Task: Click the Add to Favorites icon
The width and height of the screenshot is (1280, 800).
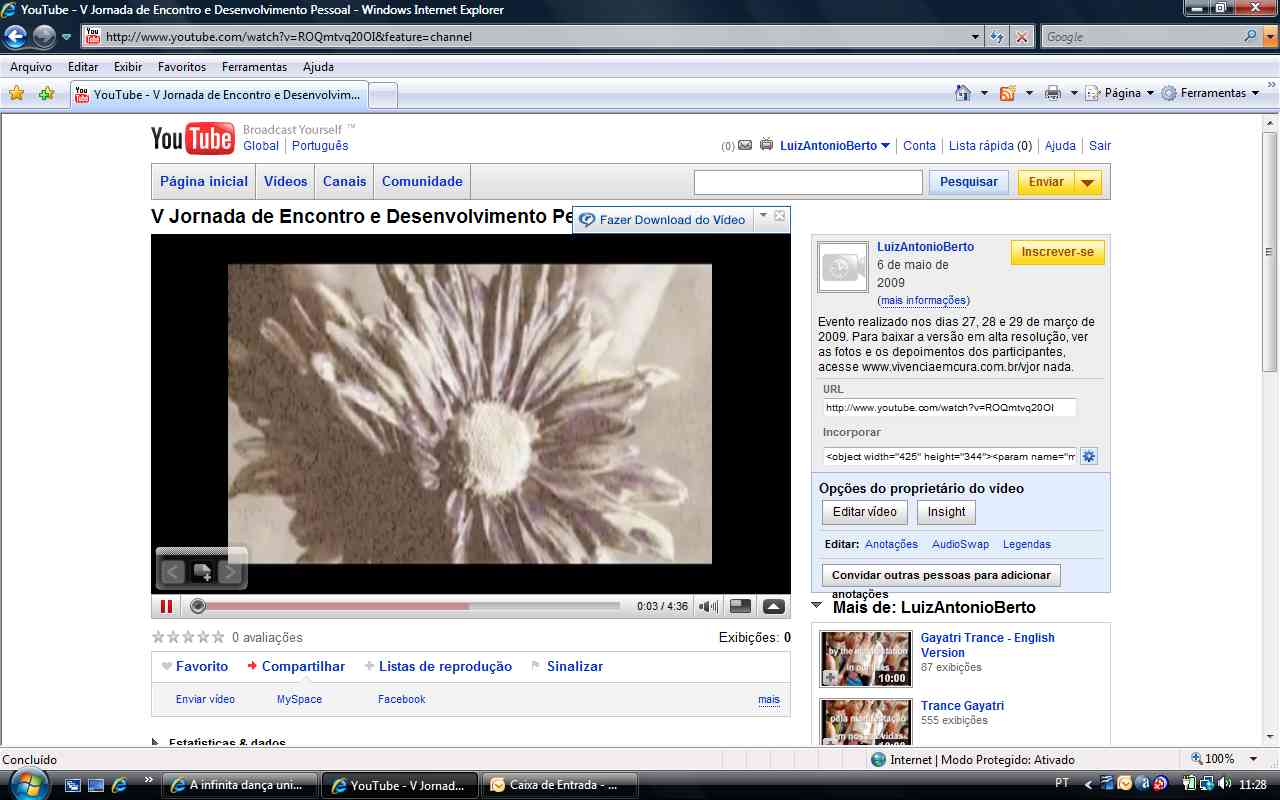Action: click(x=46, y=93)
